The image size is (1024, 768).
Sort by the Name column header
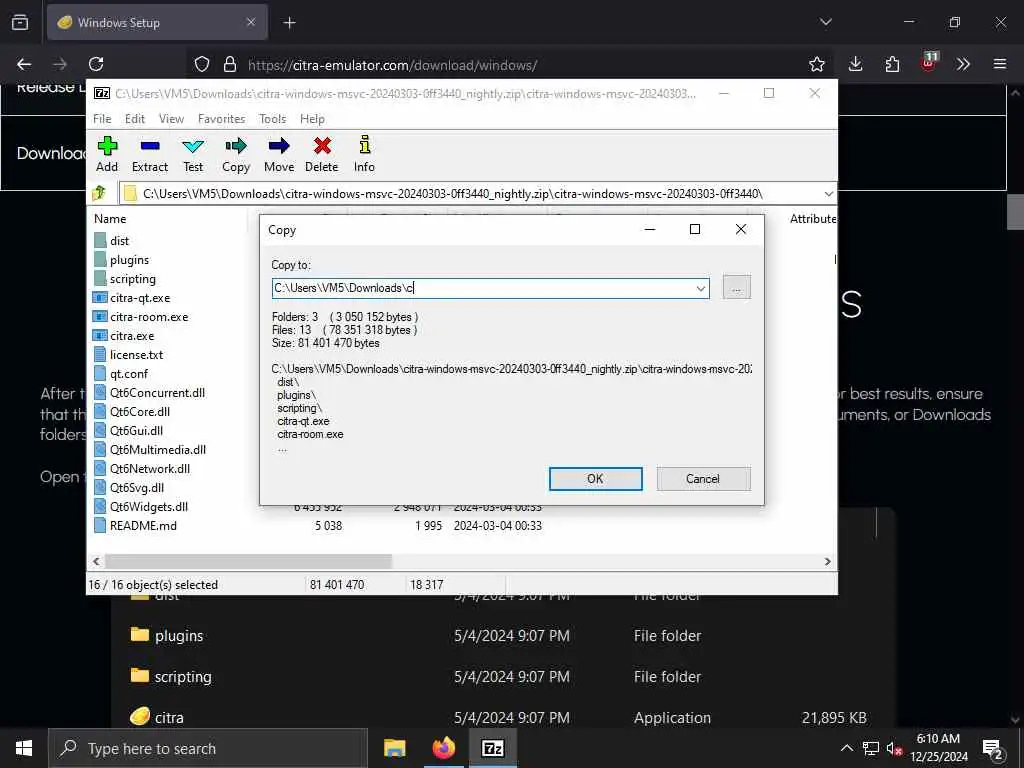click(x=110, y=219)
